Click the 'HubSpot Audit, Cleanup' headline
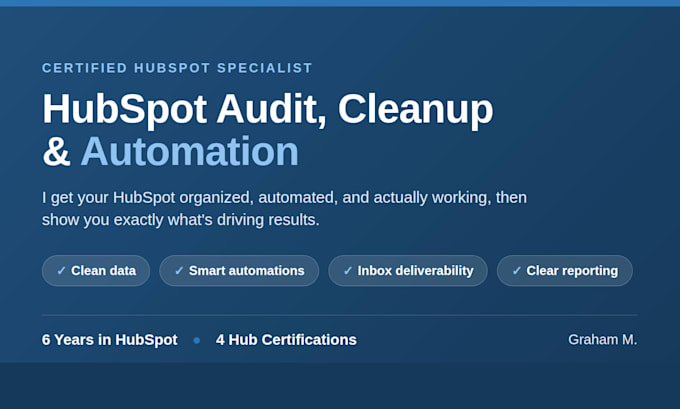 pos(268,109)
